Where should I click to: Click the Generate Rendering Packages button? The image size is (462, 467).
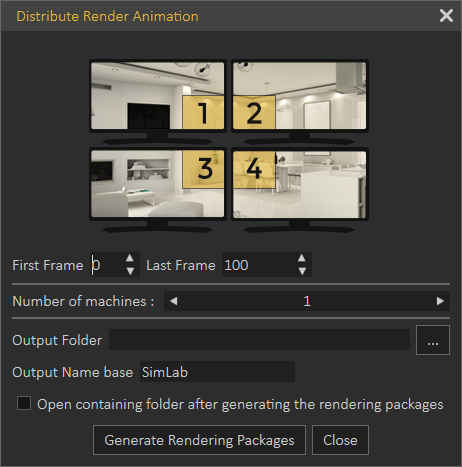click(199, 440)
